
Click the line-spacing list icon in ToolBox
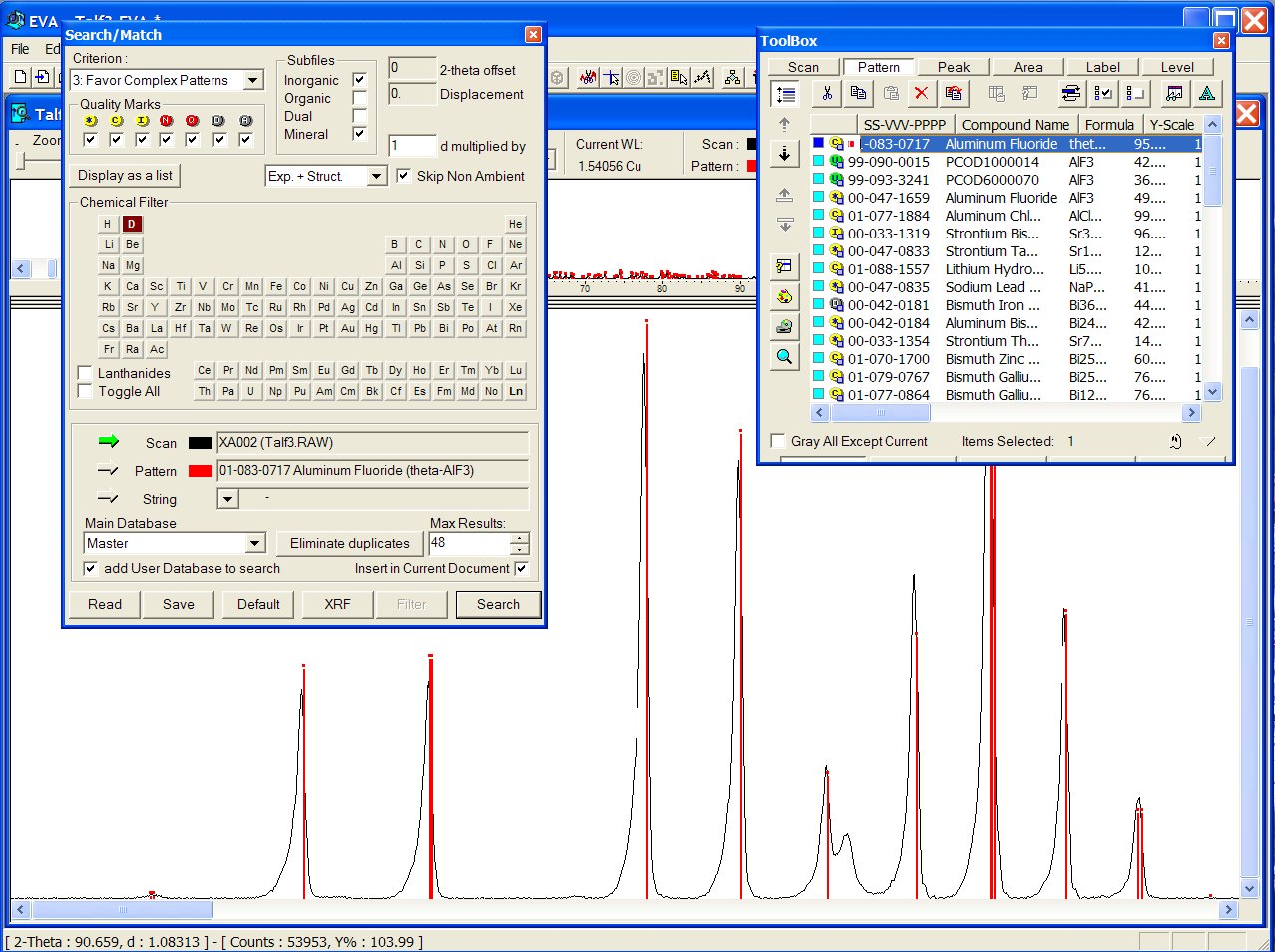click(x=785, y=94)
